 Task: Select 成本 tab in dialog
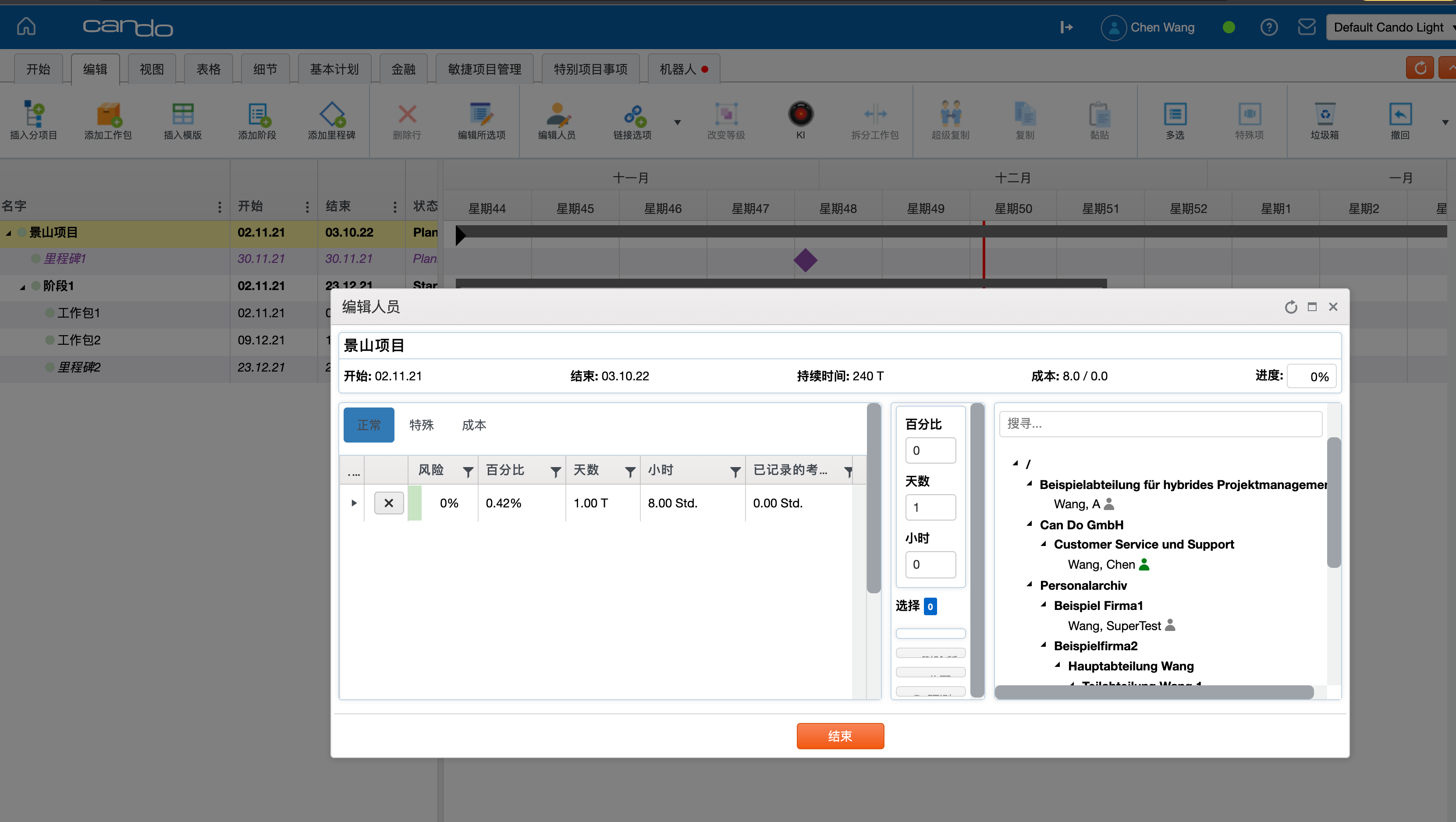tap(474, 425)
